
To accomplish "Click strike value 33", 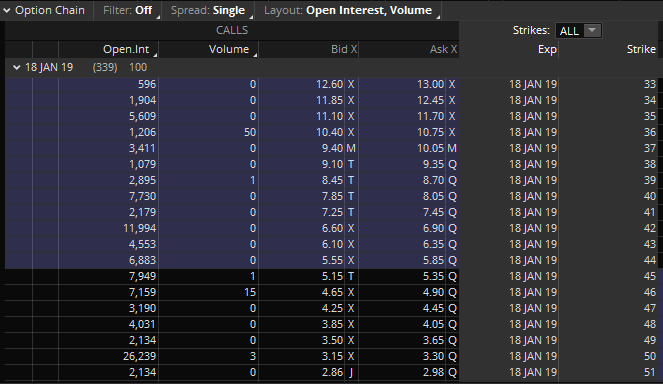I will point(649,84).
